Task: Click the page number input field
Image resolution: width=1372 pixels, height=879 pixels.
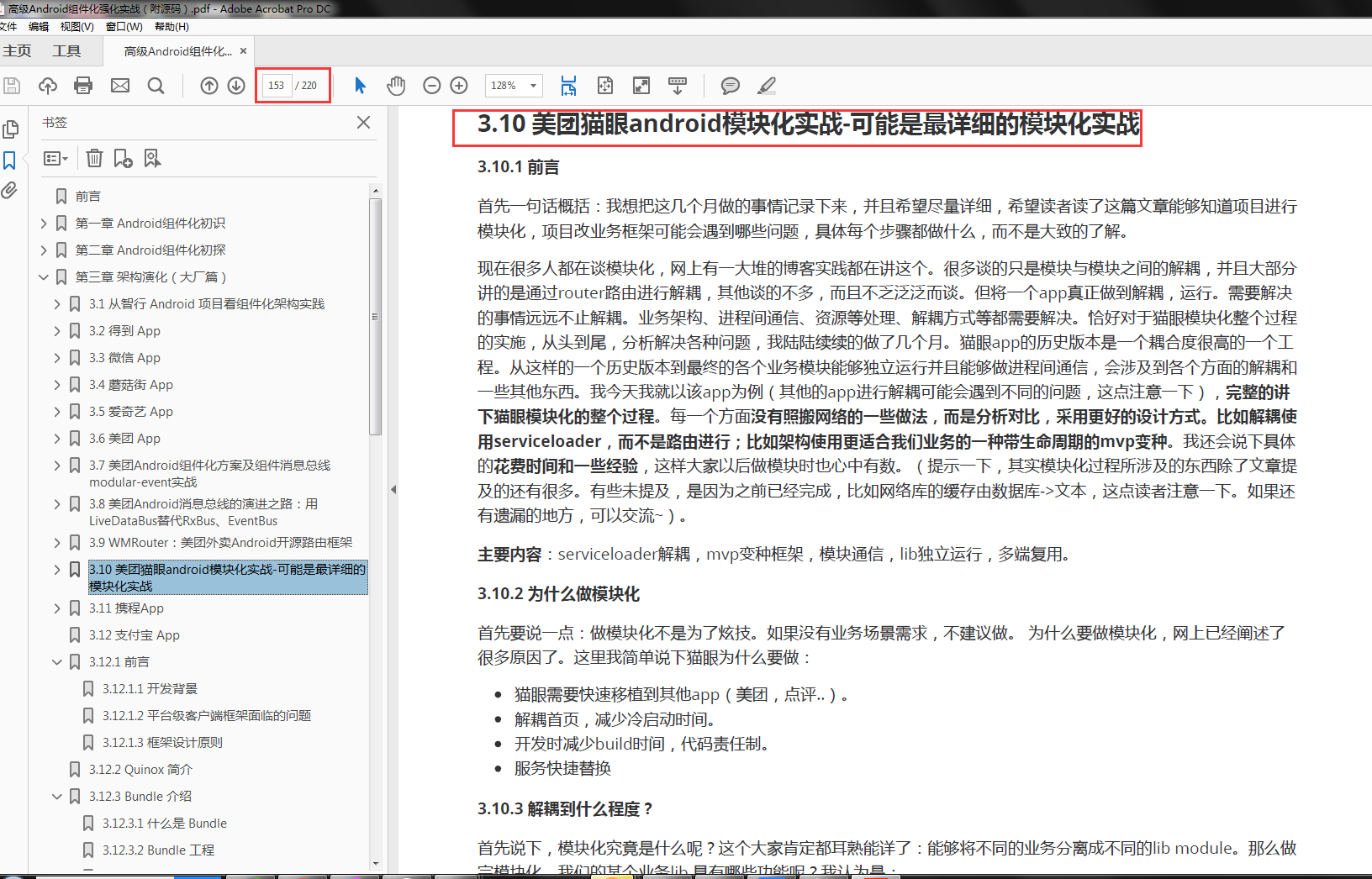Action: [x=277, y=85]
